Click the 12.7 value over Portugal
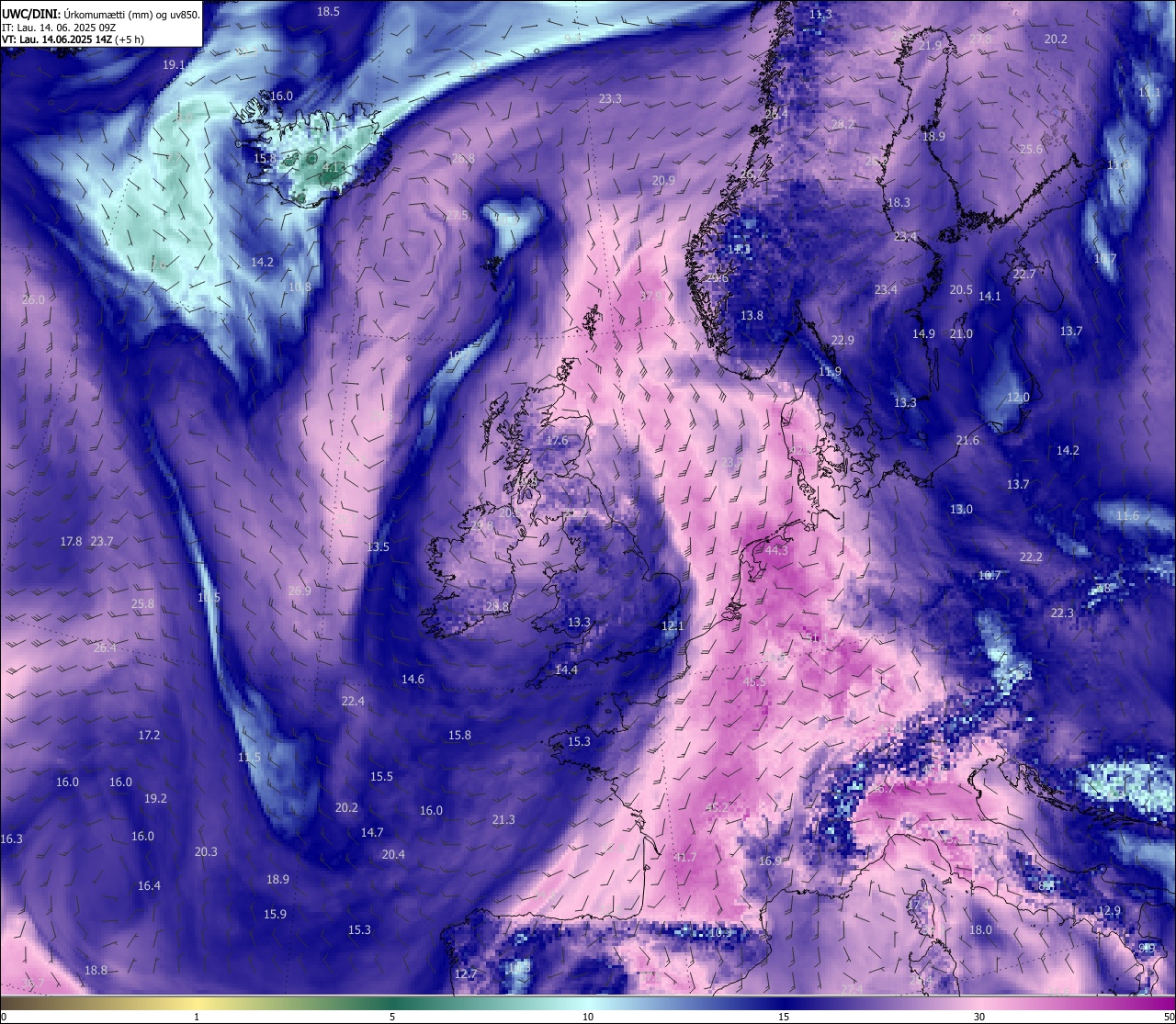The width and height of the screenshot is (1176, 1024). click(466, 973)
